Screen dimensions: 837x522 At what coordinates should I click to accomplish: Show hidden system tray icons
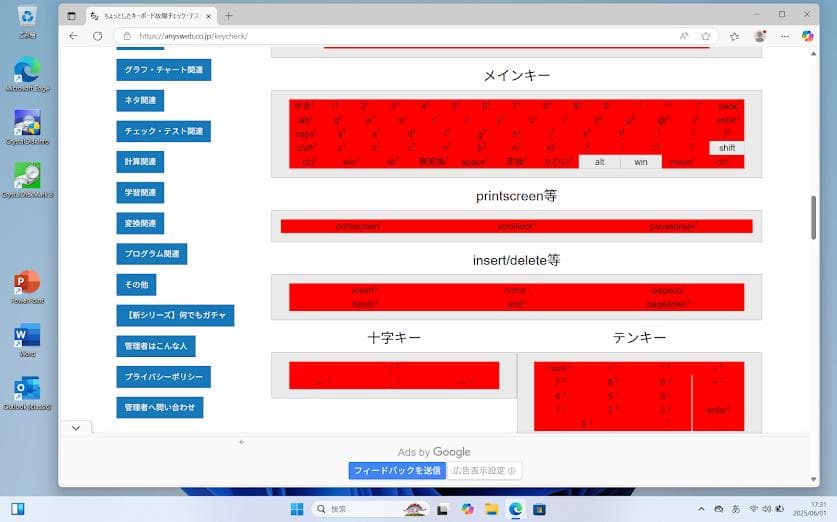click(701, 509)
